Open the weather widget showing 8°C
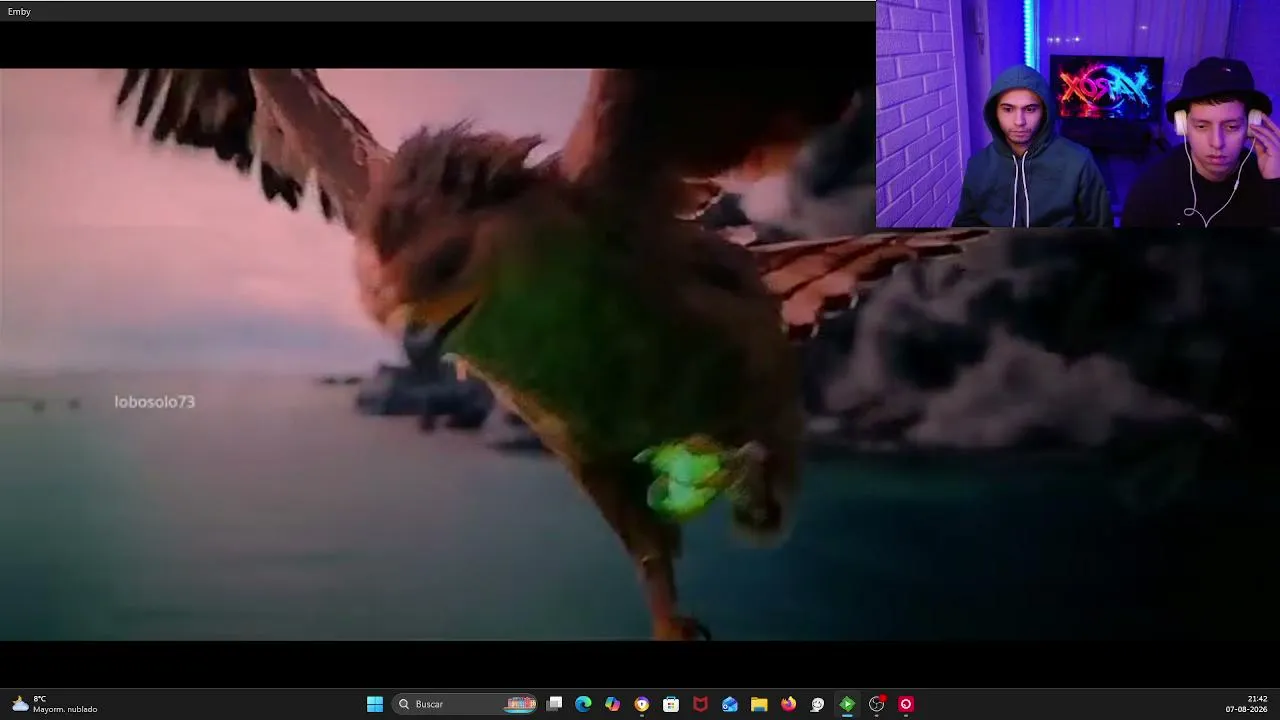The height and width of the screenshot is (720, 1280). (55, 704)
